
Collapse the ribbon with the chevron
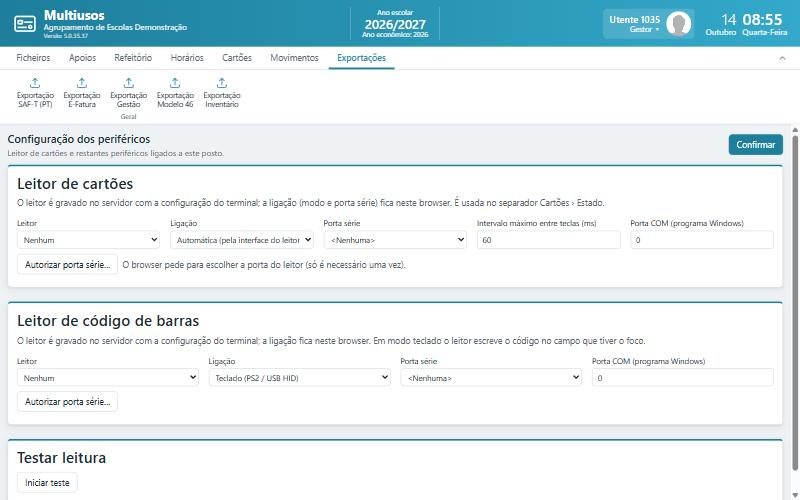click(782, 58)
